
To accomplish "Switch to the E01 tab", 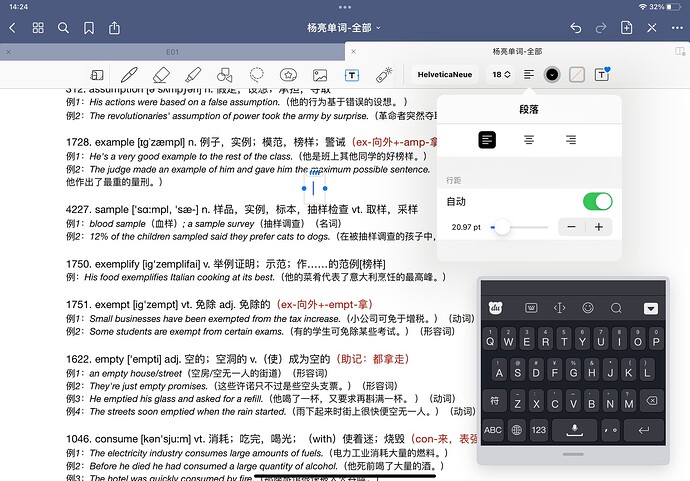I will [x=172, y=52].
